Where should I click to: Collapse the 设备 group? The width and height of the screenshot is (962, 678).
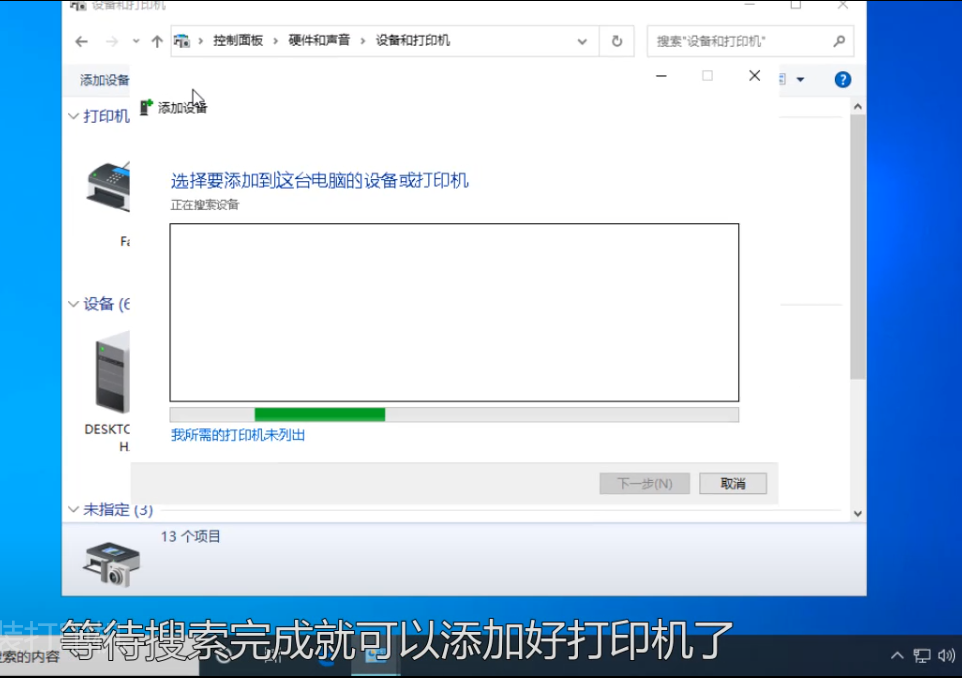74,304
